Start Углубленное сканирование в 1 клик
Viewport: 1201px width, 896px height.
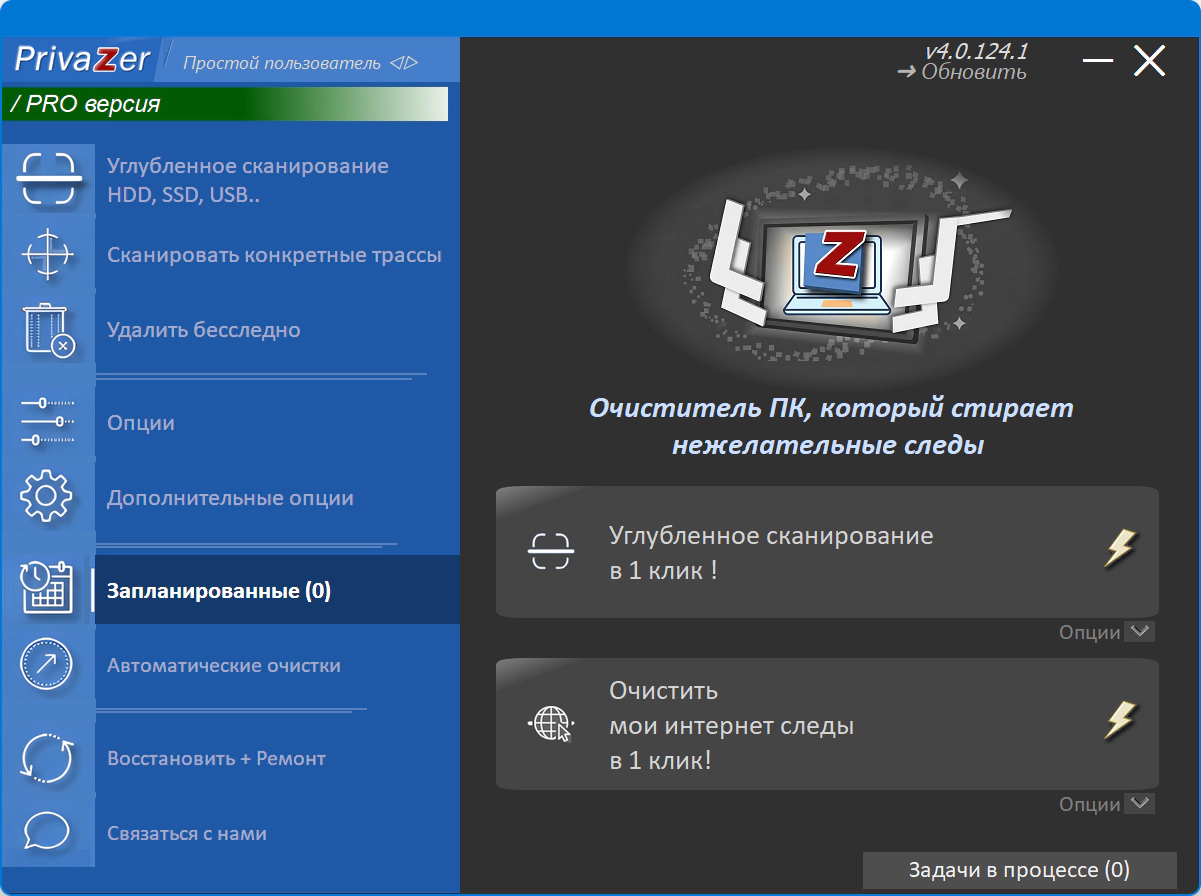coord(827,552)
